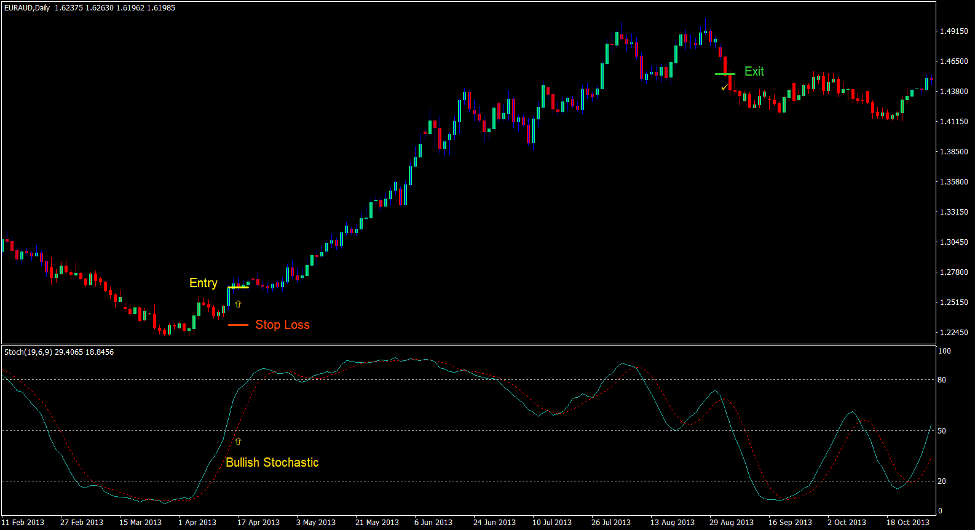Viewport: 977px width, 531px height.
Task: Click the yellow checkmark near Exit
Action: click(x=724, y=88)
